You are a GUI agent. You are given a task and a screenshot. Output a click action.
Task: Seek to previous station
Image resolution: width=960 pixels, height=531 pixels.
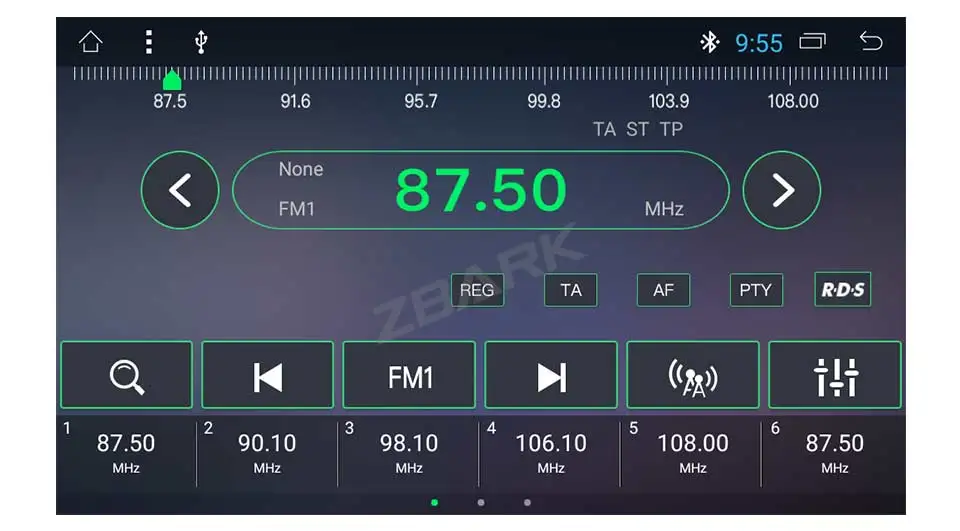pyautogui.click(x=268, y=375)
